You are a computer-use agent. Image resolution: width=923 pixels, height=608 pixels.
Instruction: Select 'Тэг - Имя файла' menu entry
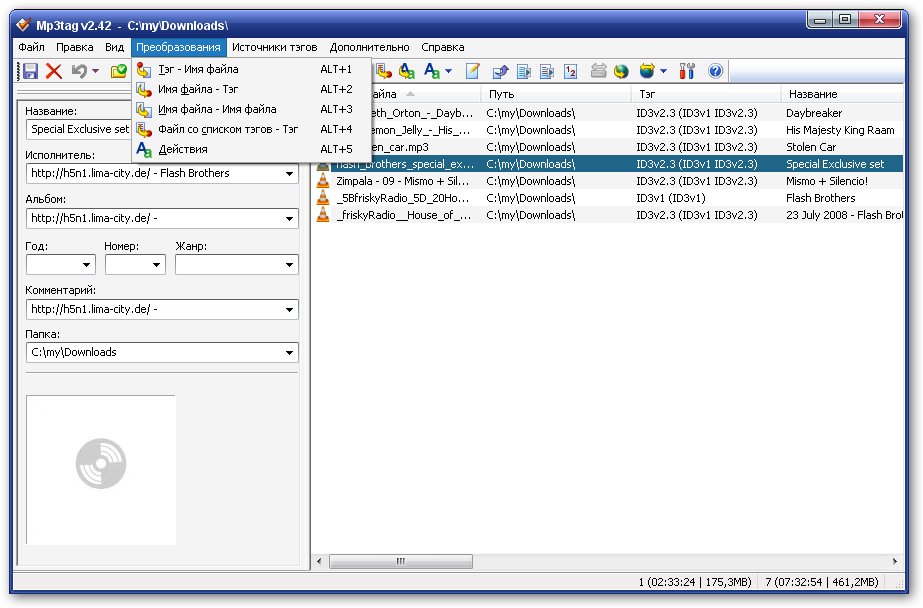click(x=198, y=70)
